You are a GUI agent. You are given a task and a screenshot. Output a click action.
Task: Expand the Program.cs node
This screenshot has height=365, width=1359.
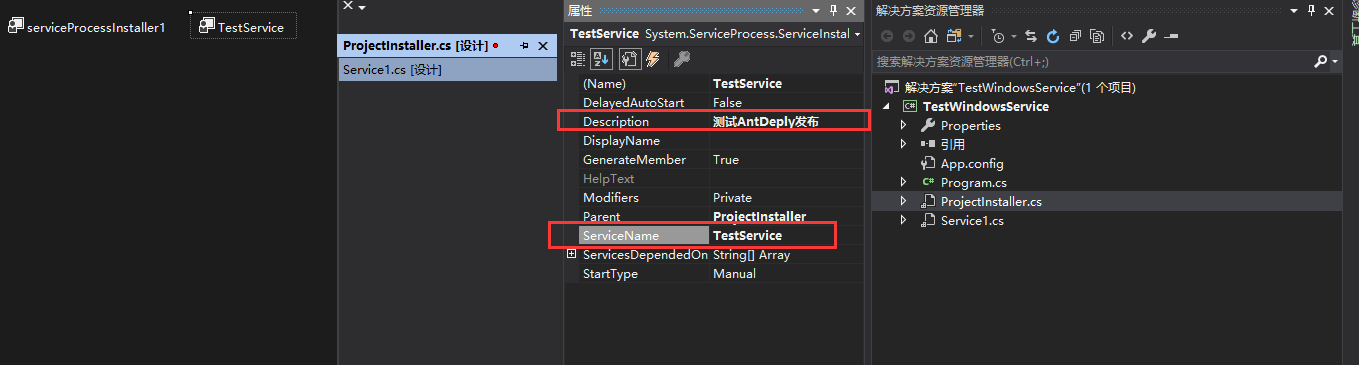[903, 182]
